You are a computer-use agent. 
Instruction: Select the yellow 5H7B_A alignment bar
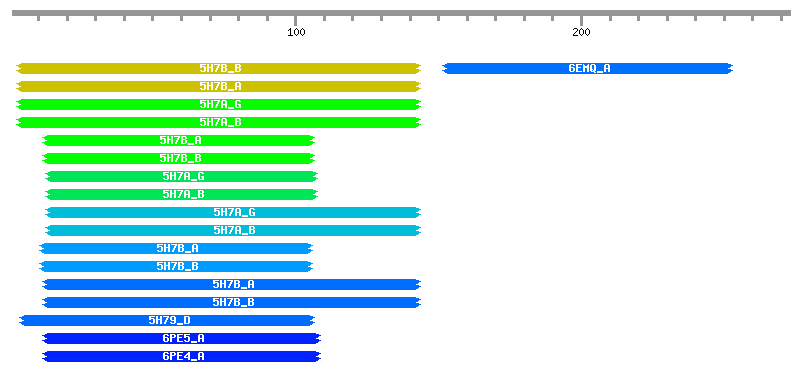pyautogui.click(x=218, y=86)
